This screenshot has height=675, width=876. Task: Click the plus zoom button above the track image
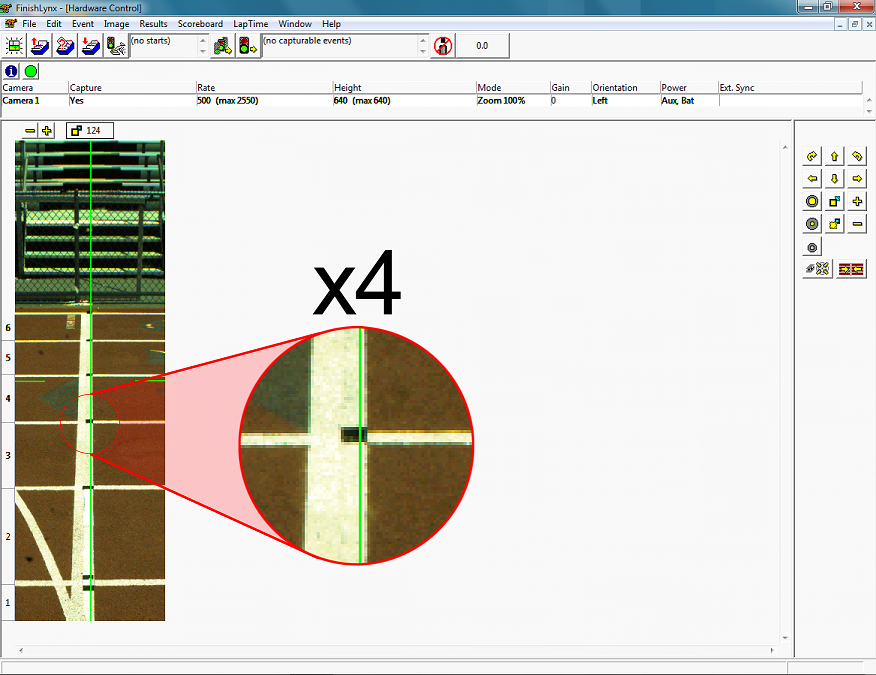(45, 130)
